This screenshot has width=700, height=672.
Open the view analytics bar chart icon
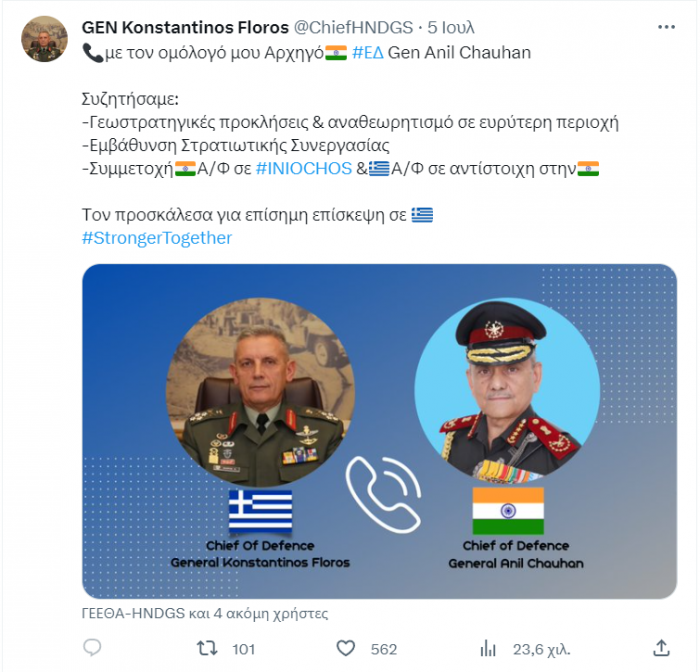(488, 648)
